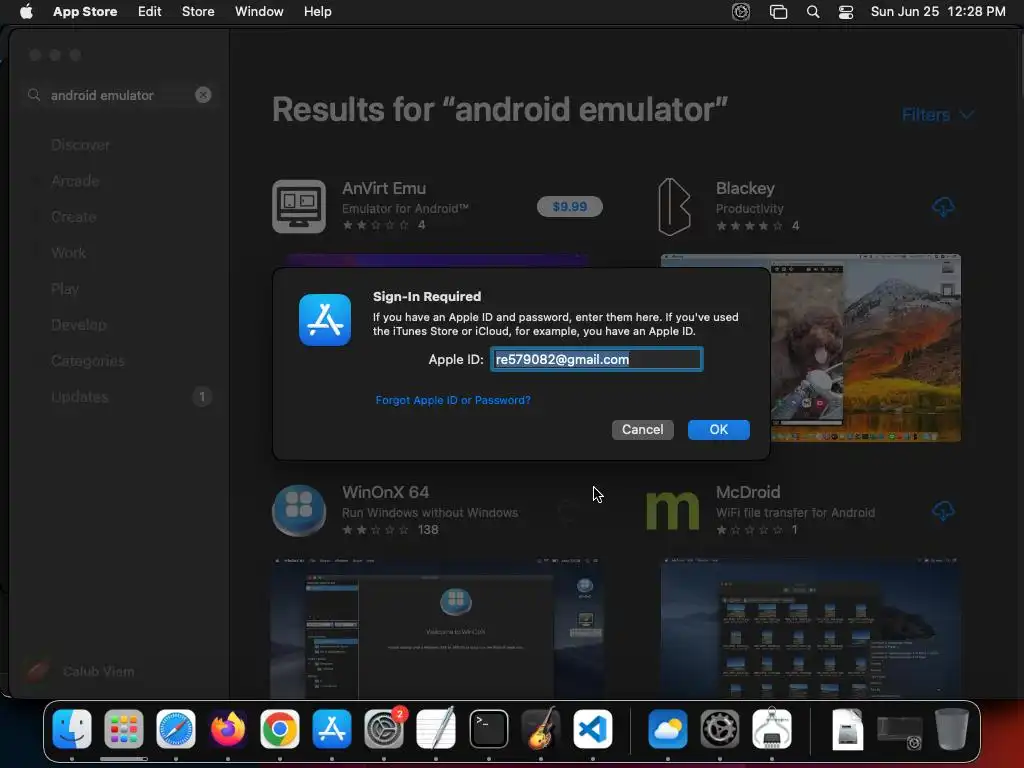The image size is (1024, 768).
Task: Open Launchpad from the Dock
Action: coord(123,729)
